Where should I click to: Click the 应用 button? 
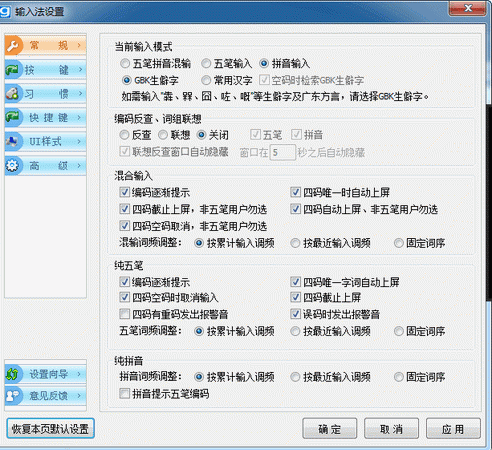tap(453, 429)
